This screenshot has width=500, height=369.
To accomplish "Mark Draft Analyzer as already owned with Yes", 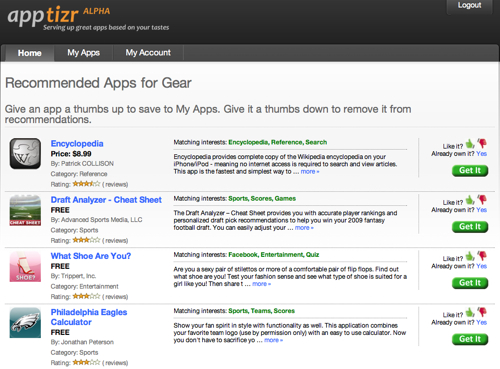I will click(481, 210).
